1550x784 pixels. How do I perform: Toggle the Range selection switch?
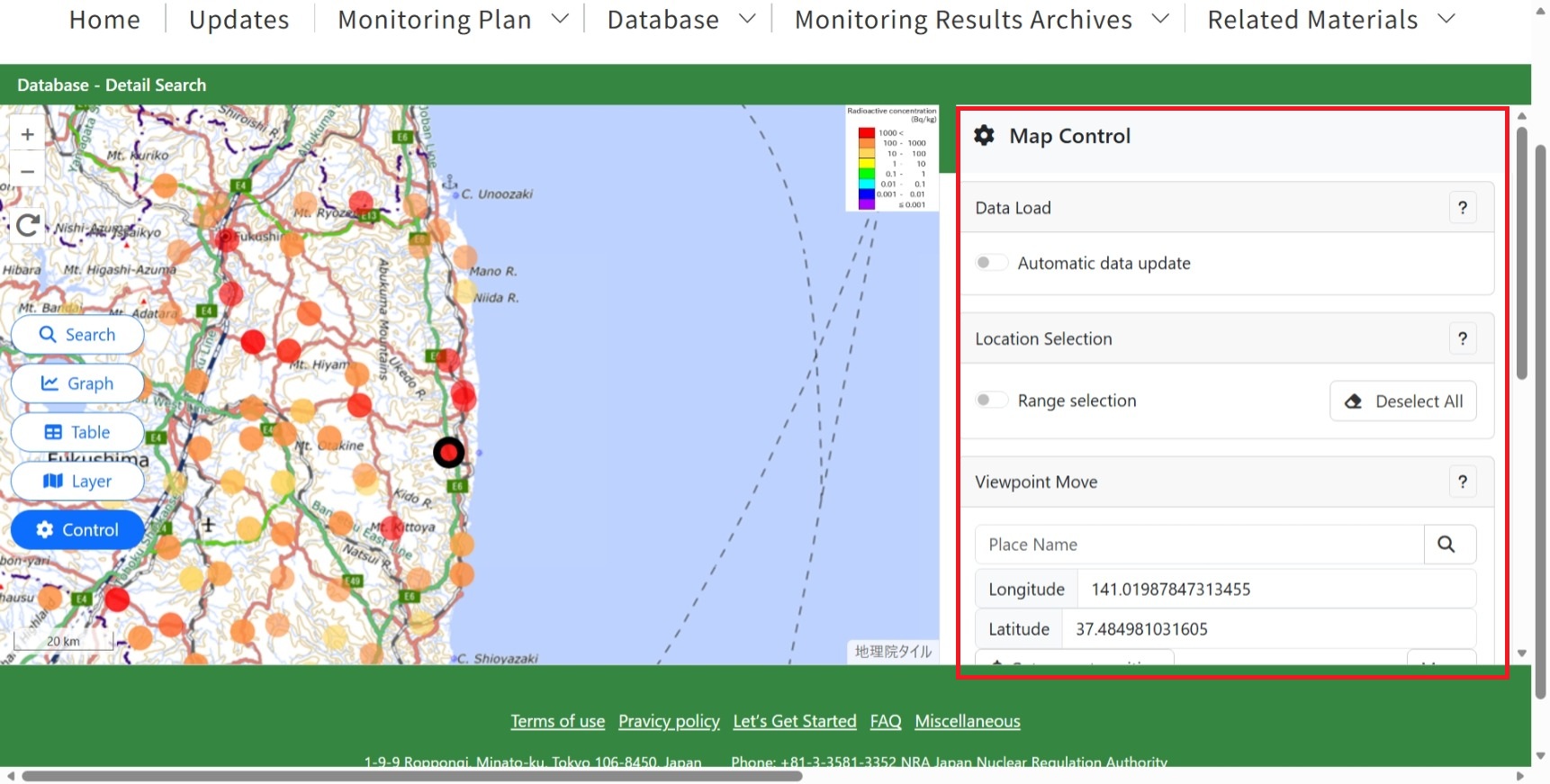click(x=990, y=401)
